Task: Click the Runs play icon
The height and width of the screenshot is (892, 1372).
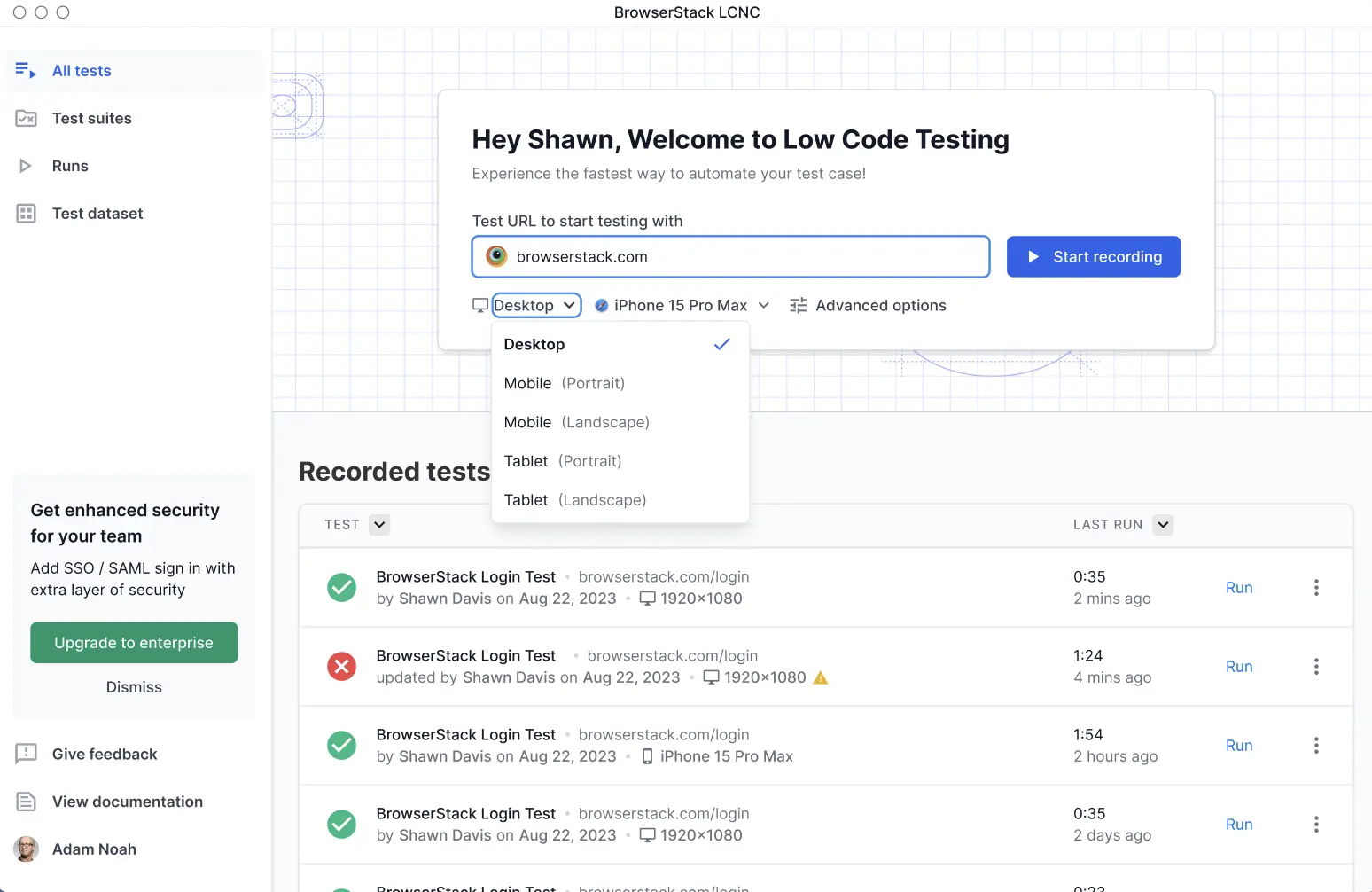Action: pyautogui.click(x=26, y=166)
